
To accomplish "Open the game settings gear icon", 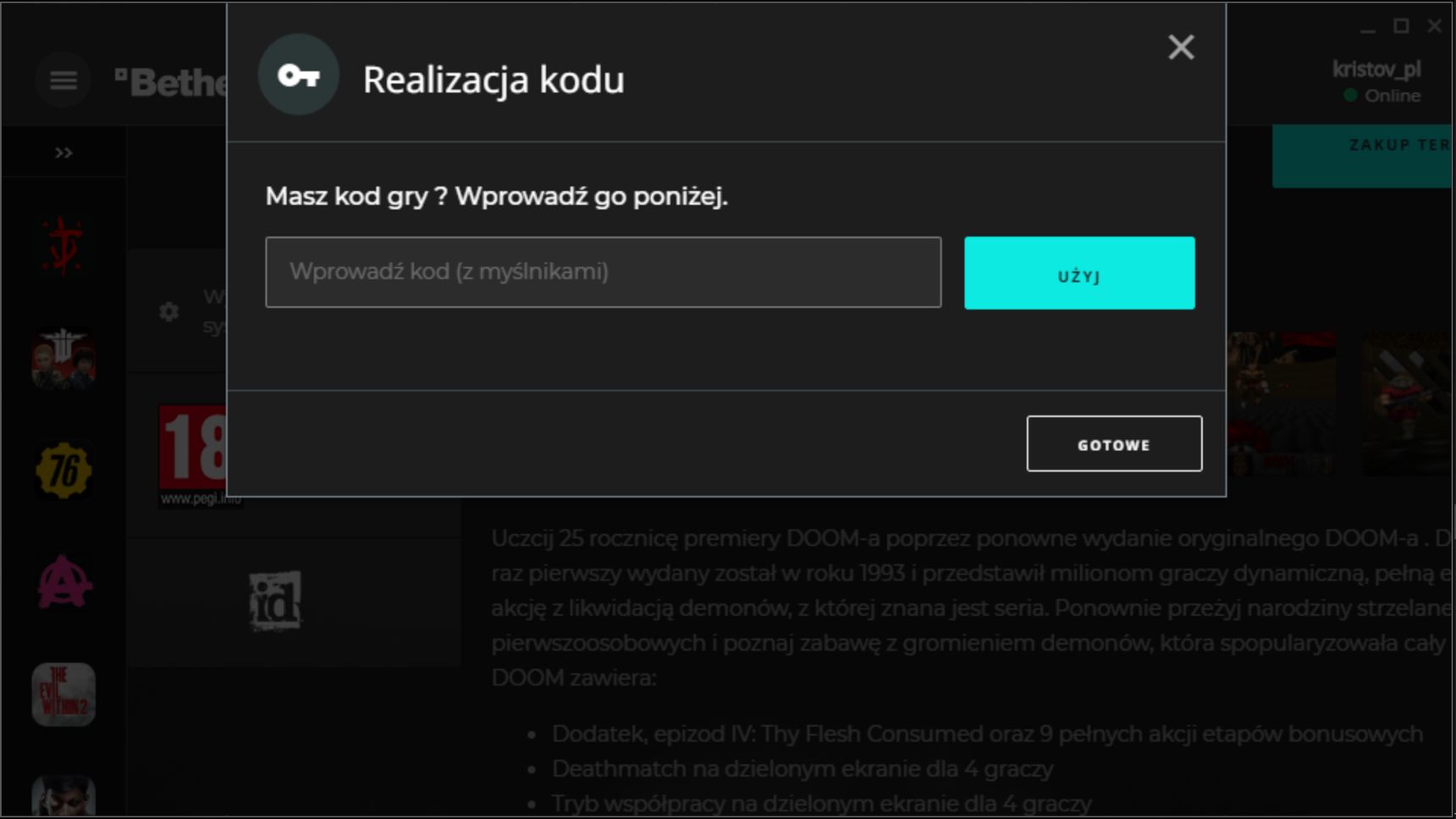I will click(x=169, y=311).
